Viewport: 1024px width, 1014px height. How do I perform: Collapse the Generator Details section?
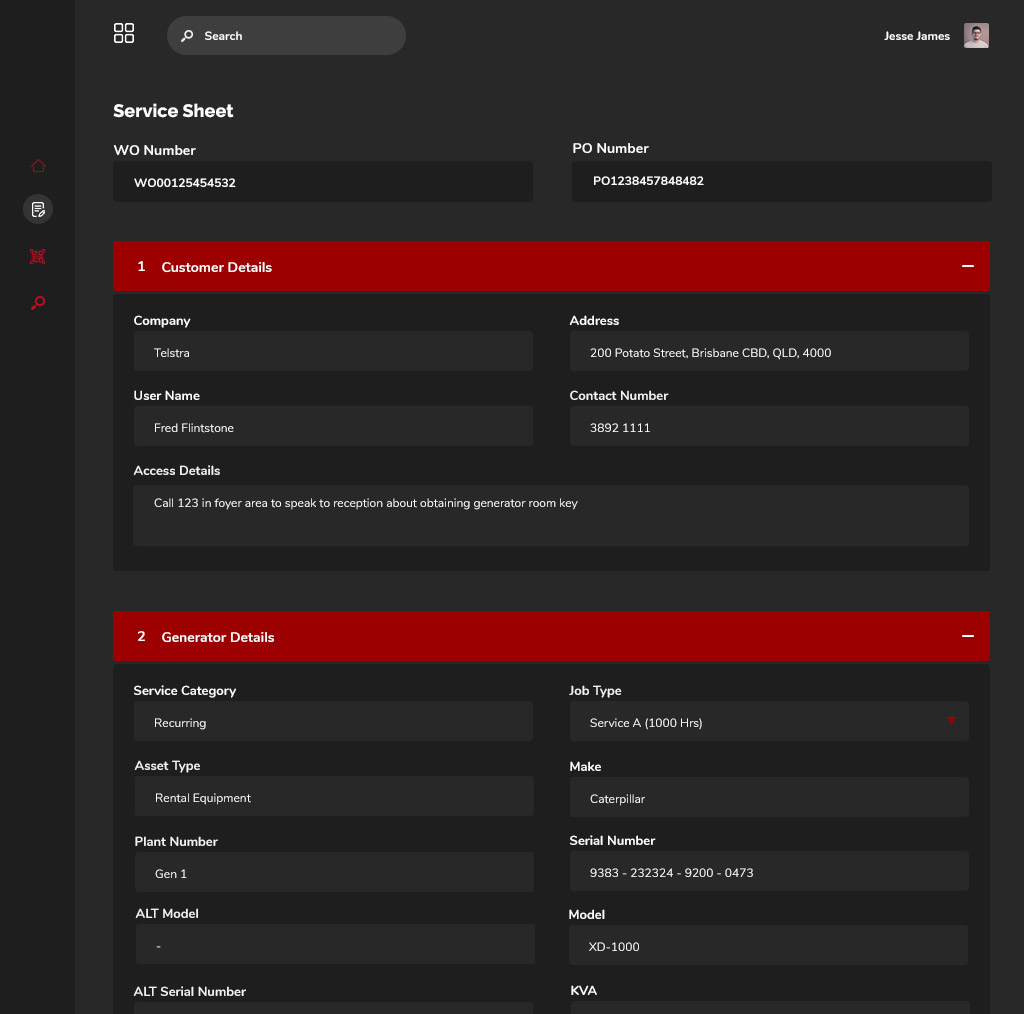(x=967, y=636)
